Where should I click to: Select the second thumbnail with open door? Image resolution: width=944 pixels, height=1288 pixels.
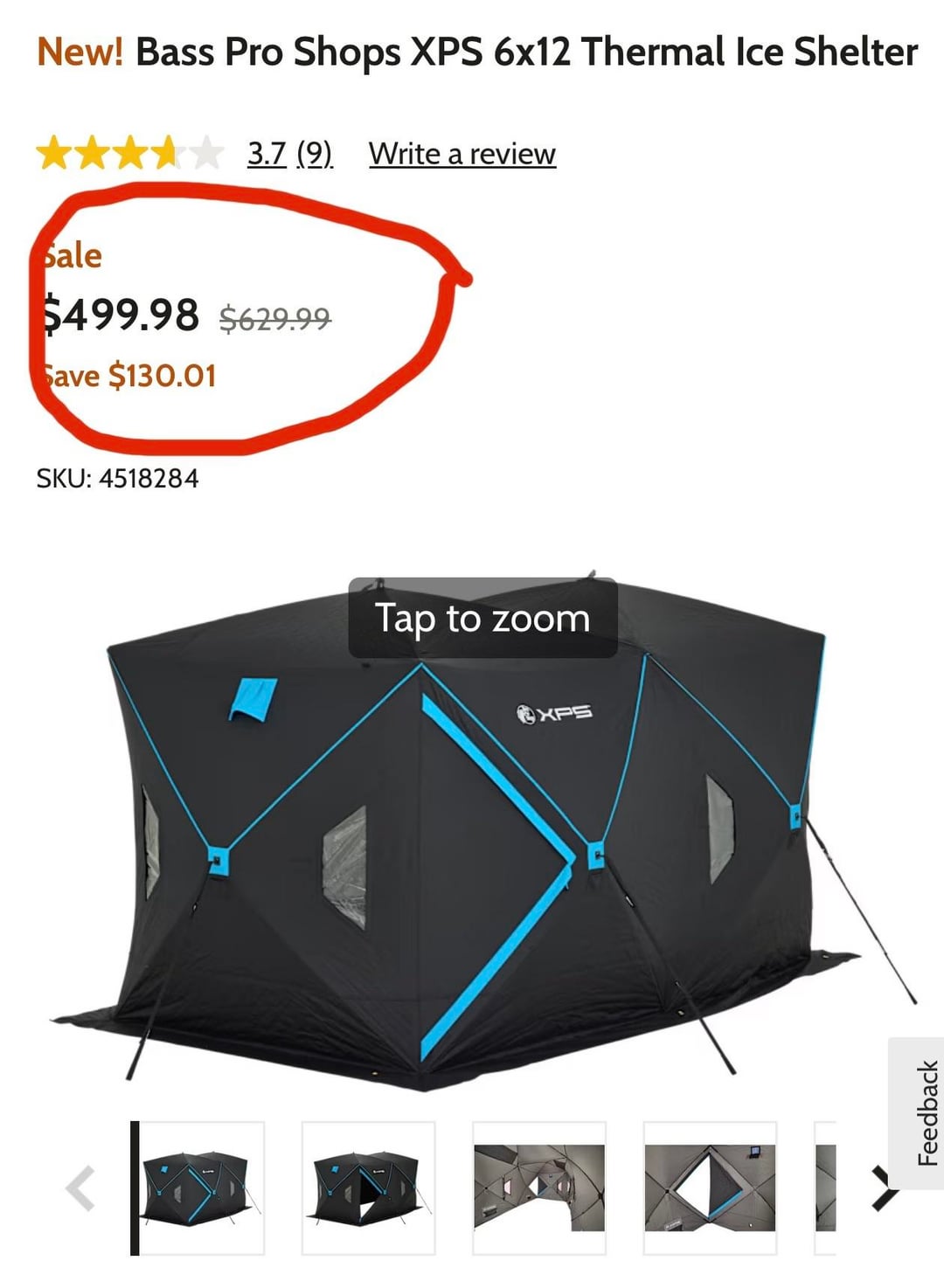tap(368, 1188)
